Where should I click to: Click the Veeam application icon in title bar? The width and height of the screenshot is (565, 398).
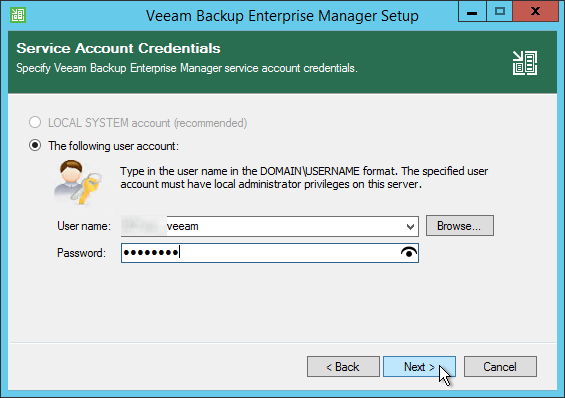coord(18,15)
